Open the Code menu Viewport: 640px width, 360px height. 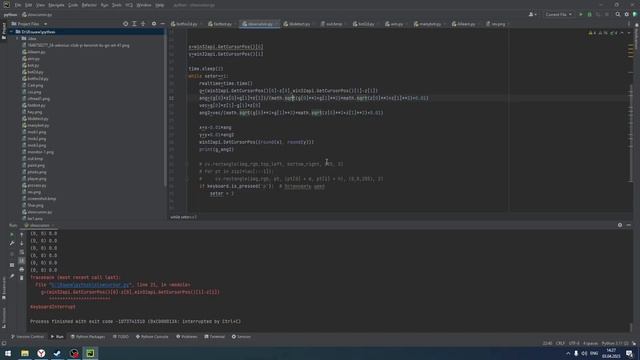coord(73,5)
